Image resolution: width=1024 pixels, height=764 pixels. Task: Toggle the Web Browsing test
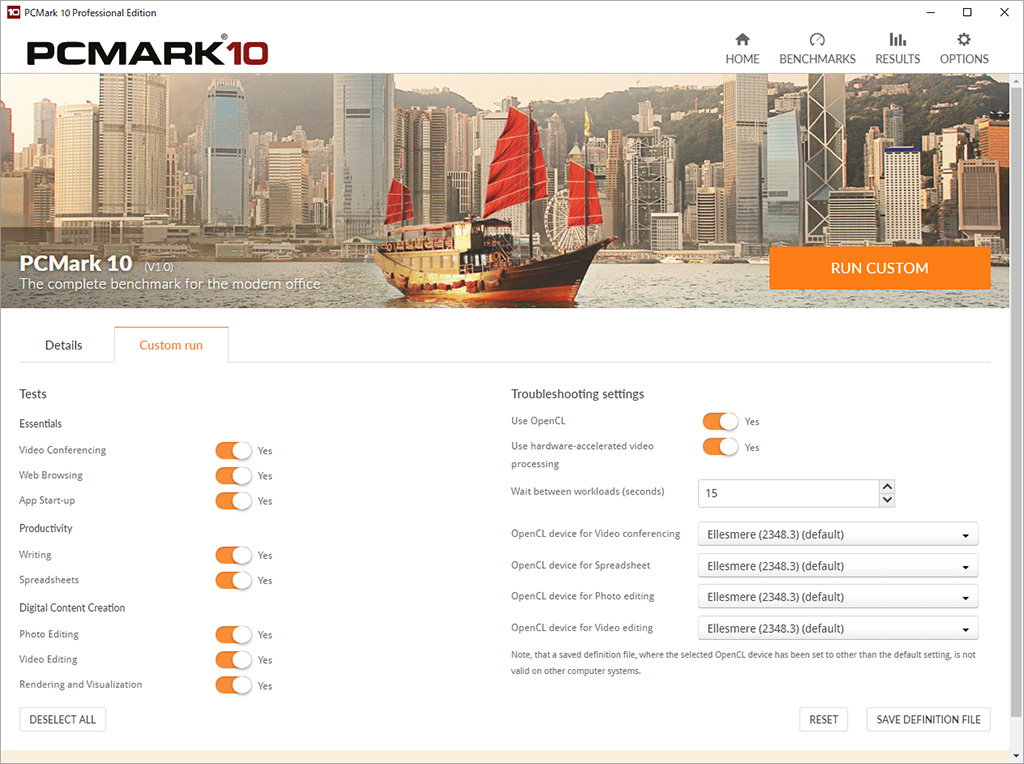click(233, 475)
